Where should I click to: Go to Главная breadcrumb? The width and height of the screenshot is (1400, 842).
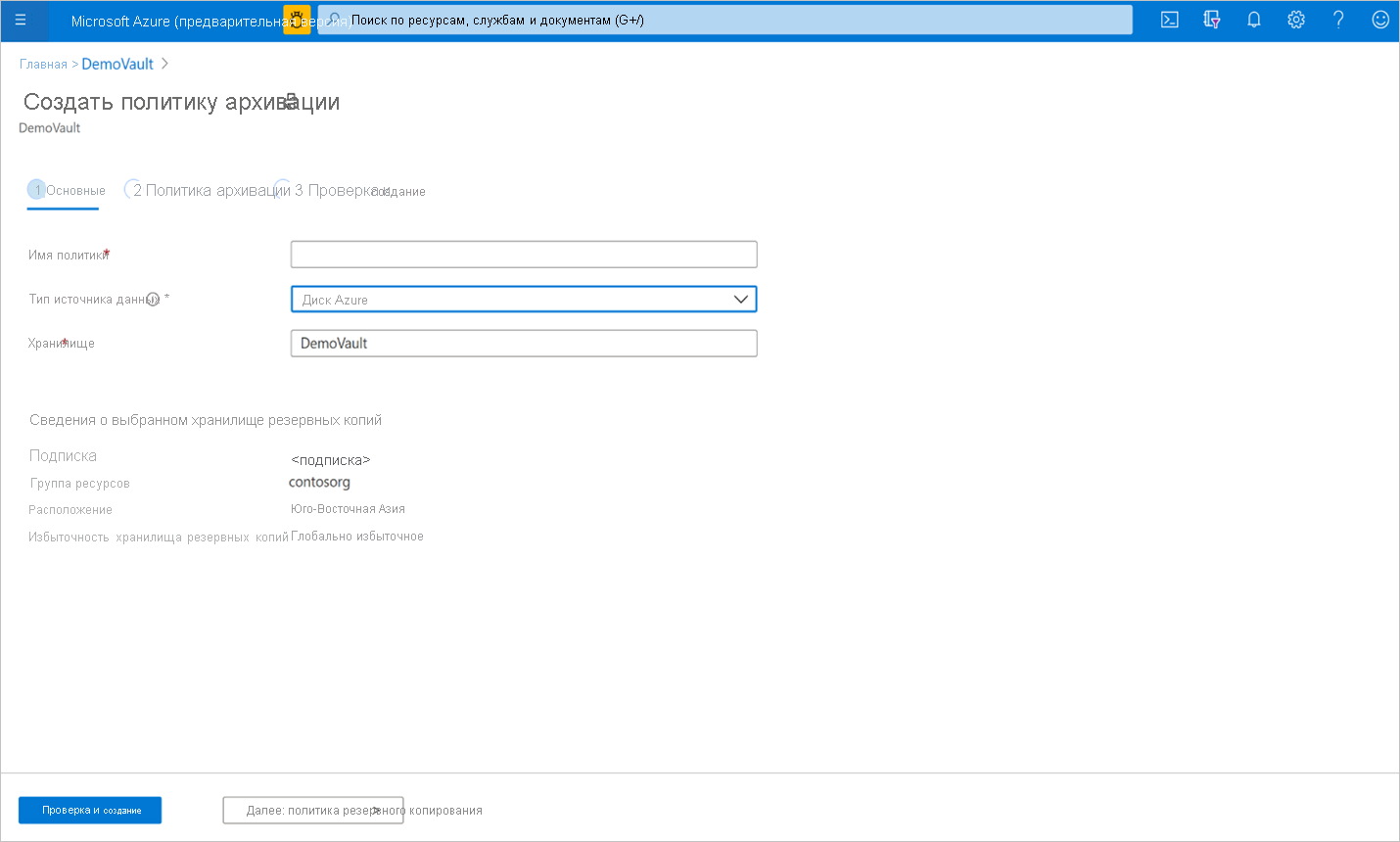[x=43, y=65]
